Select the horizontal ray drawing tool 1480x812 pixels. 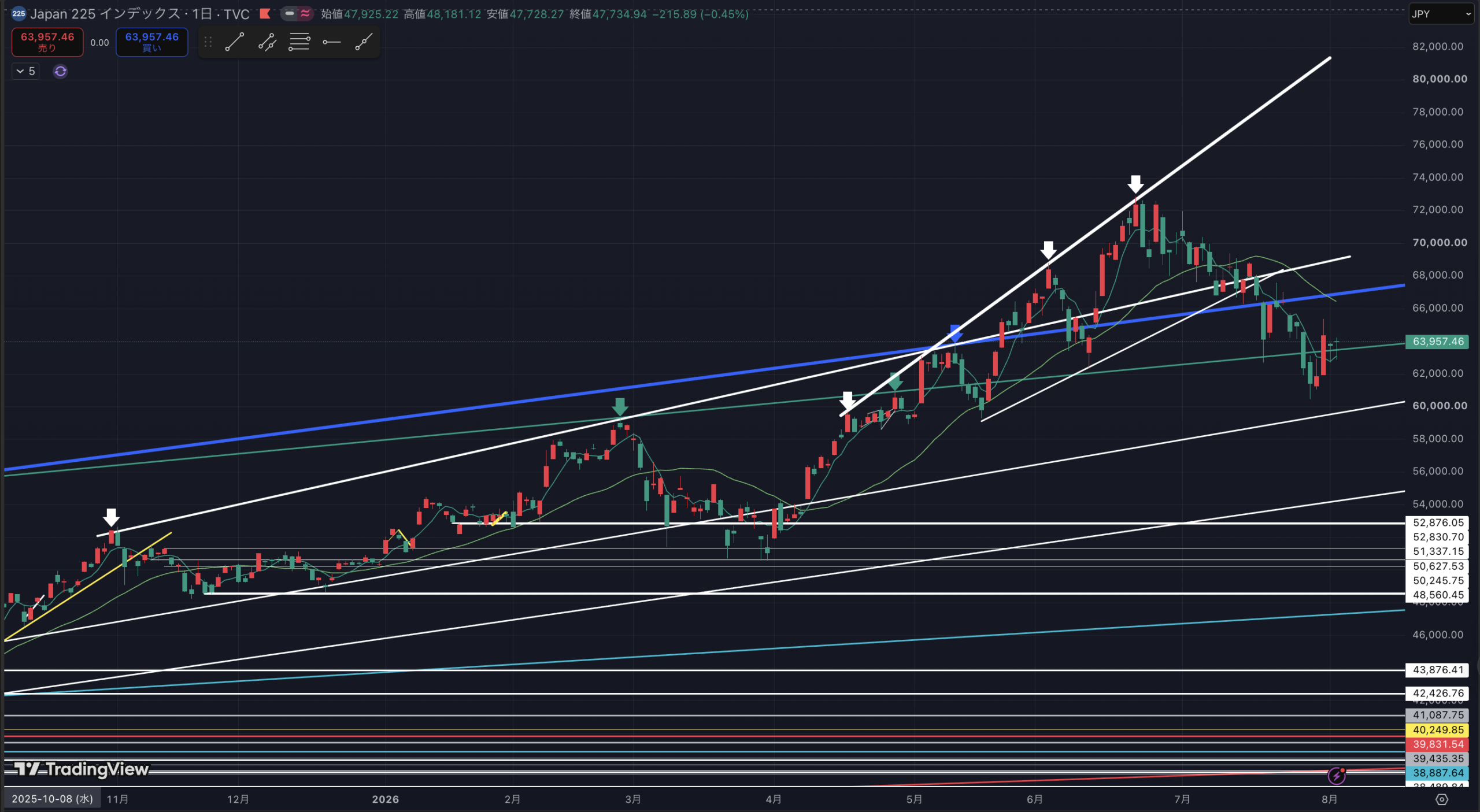(x=331, y=42)
